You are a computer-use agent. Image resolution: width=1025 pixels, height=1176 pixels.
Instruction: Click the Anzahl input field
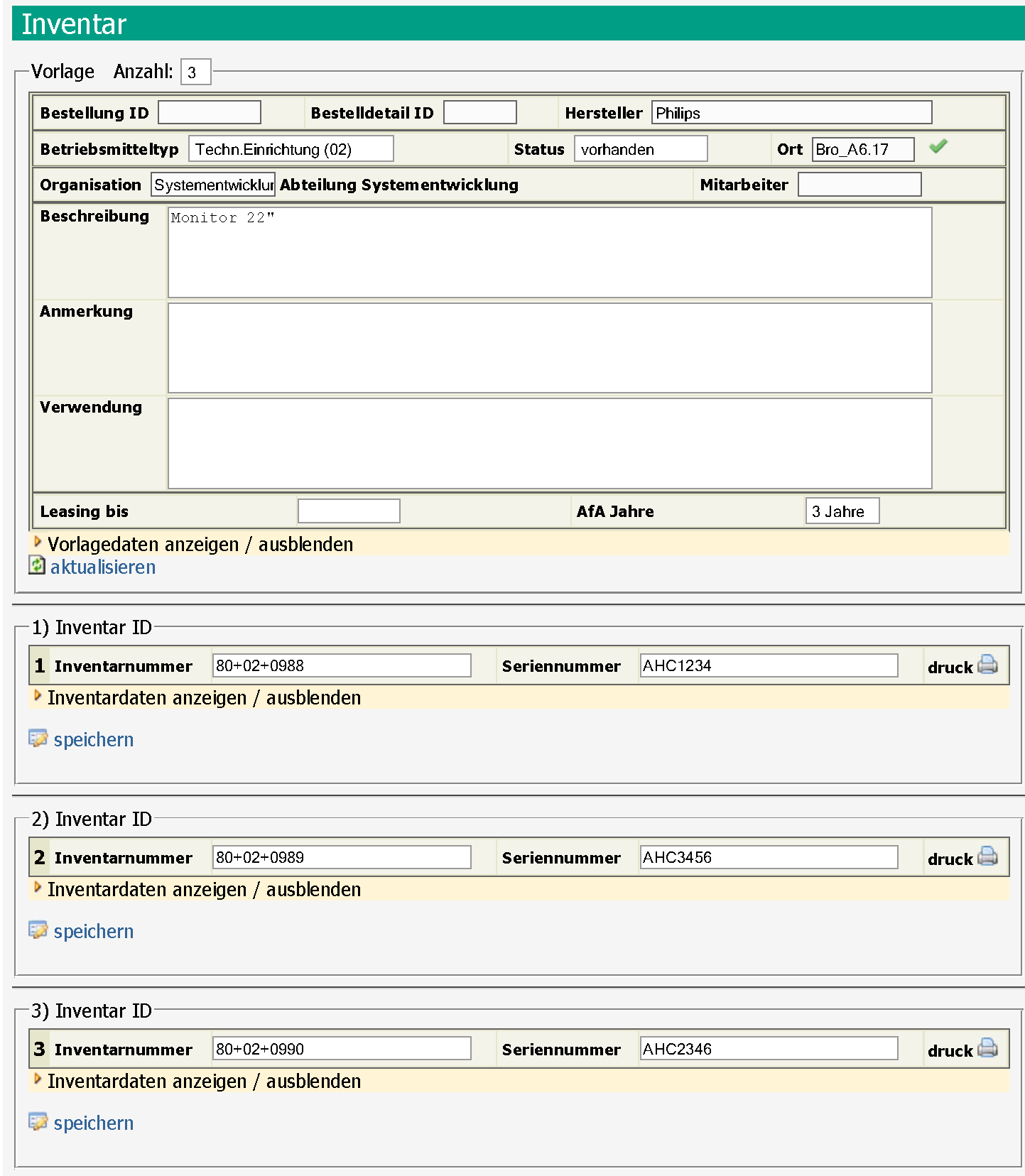coord(195,72)
